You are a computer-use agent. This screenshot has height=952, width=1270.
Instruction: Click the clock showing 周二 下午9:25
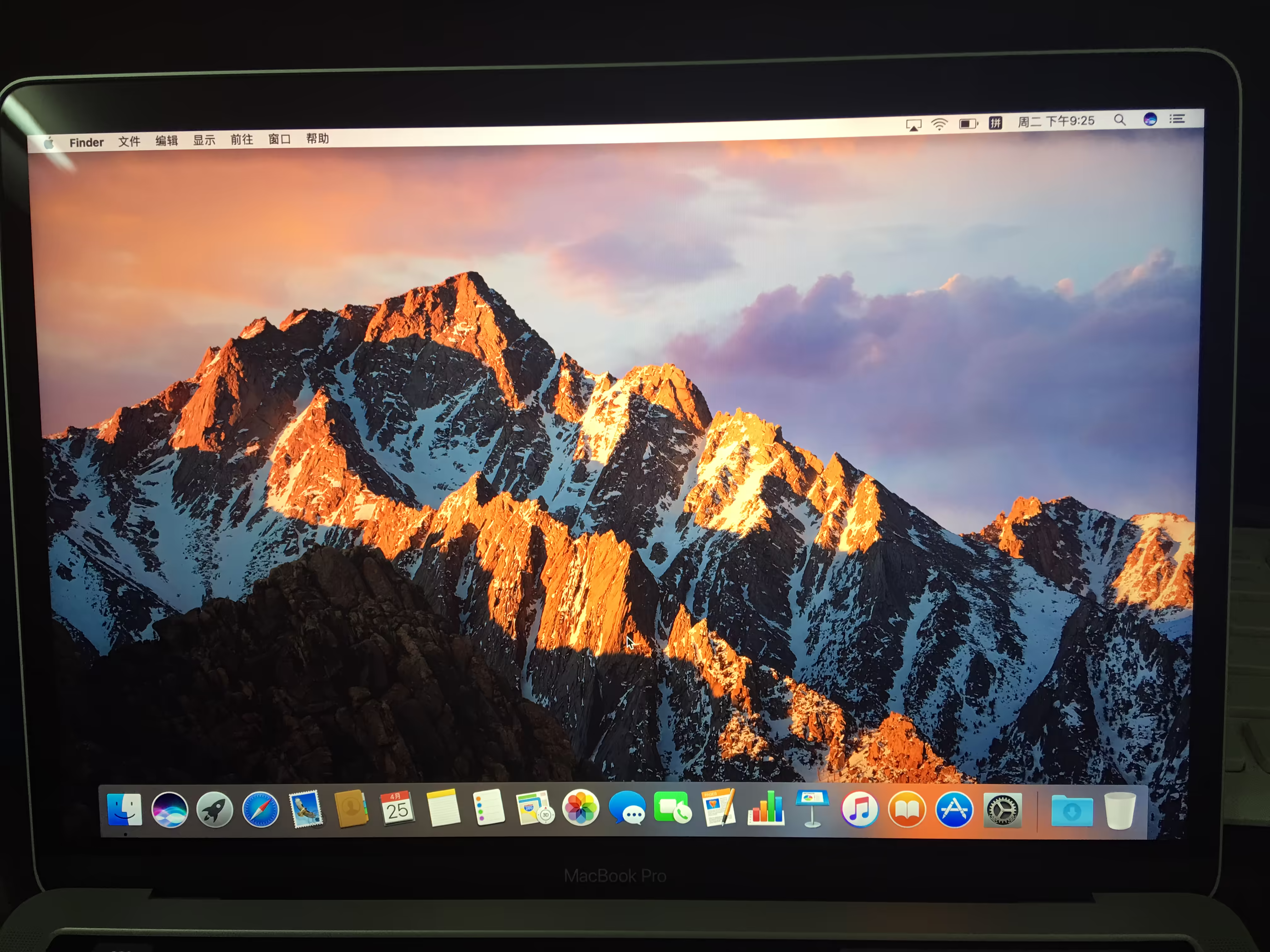click(x=1056, y=121)
